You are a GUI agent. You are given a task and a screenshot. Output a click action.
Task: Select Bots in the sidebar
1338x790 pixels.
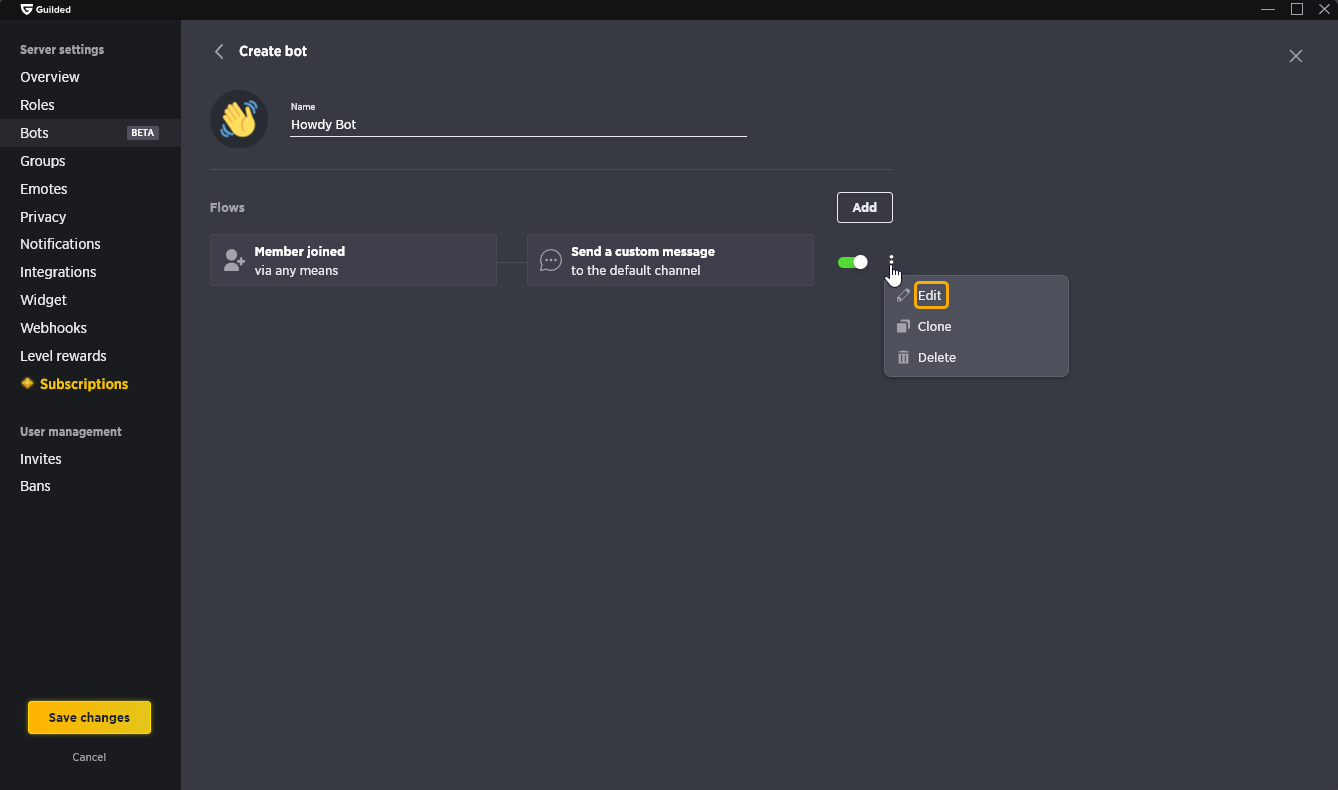point(90,133)
